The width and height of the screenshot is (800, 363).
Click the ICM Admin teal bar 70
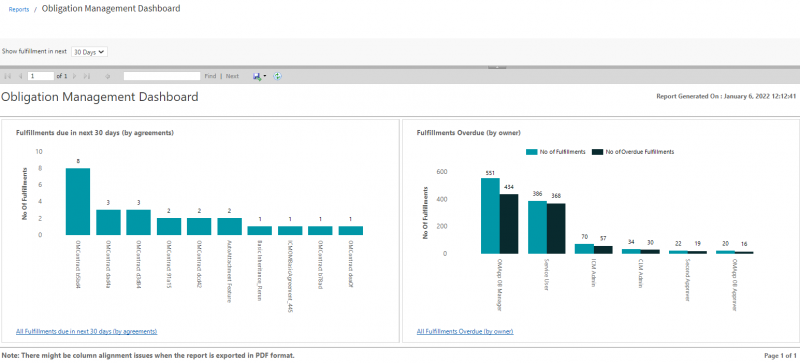584,249
